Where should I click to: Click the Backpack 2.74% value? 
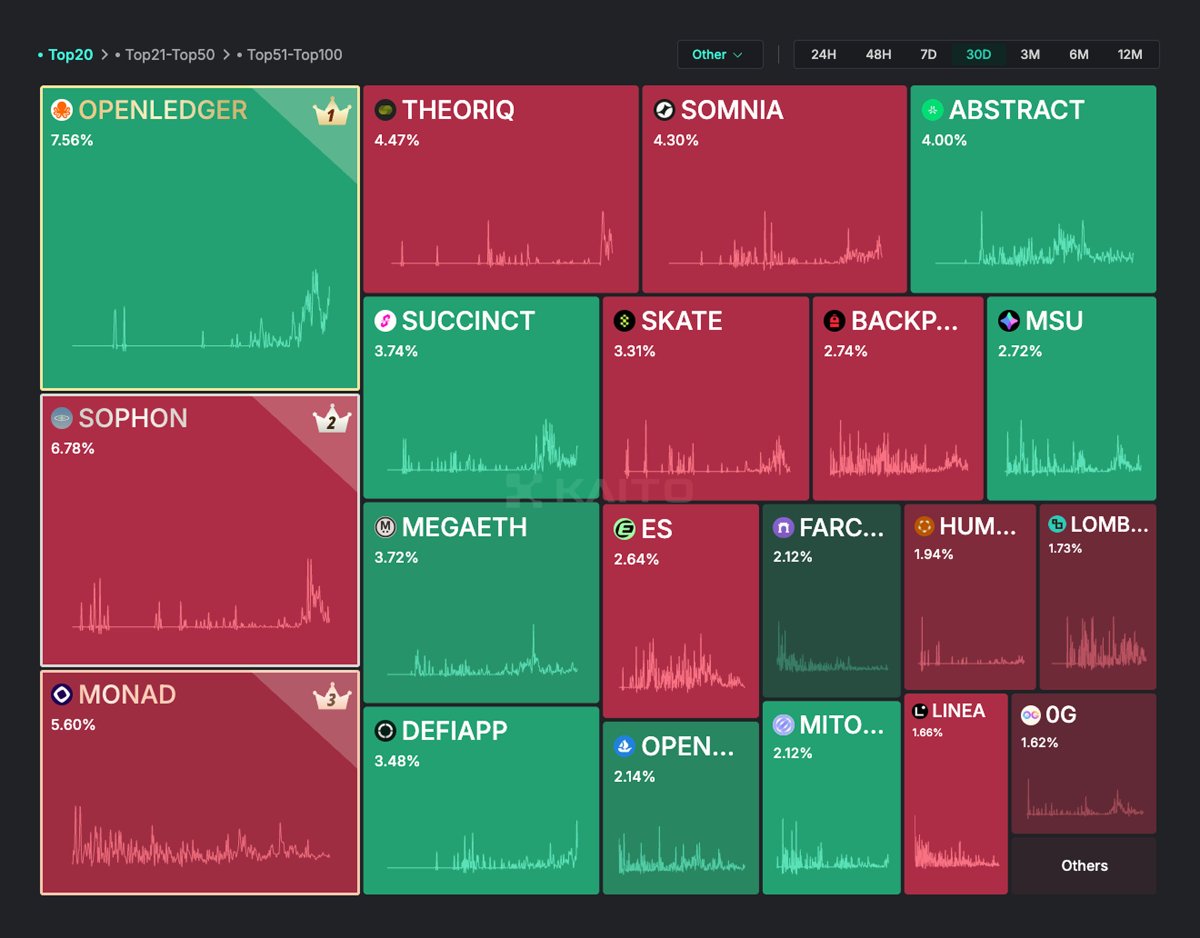click(x=846, y=351)
